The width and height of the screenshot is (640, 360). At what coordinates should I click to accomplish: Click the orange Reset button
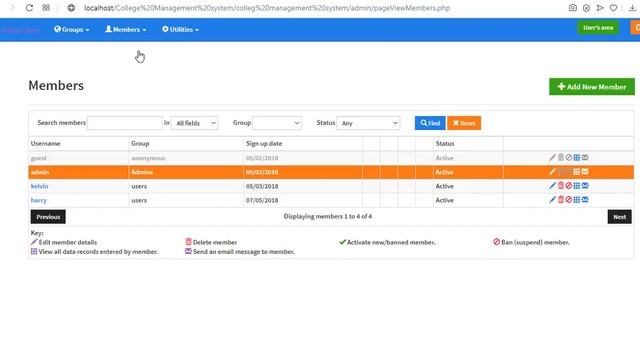(464, 123)
